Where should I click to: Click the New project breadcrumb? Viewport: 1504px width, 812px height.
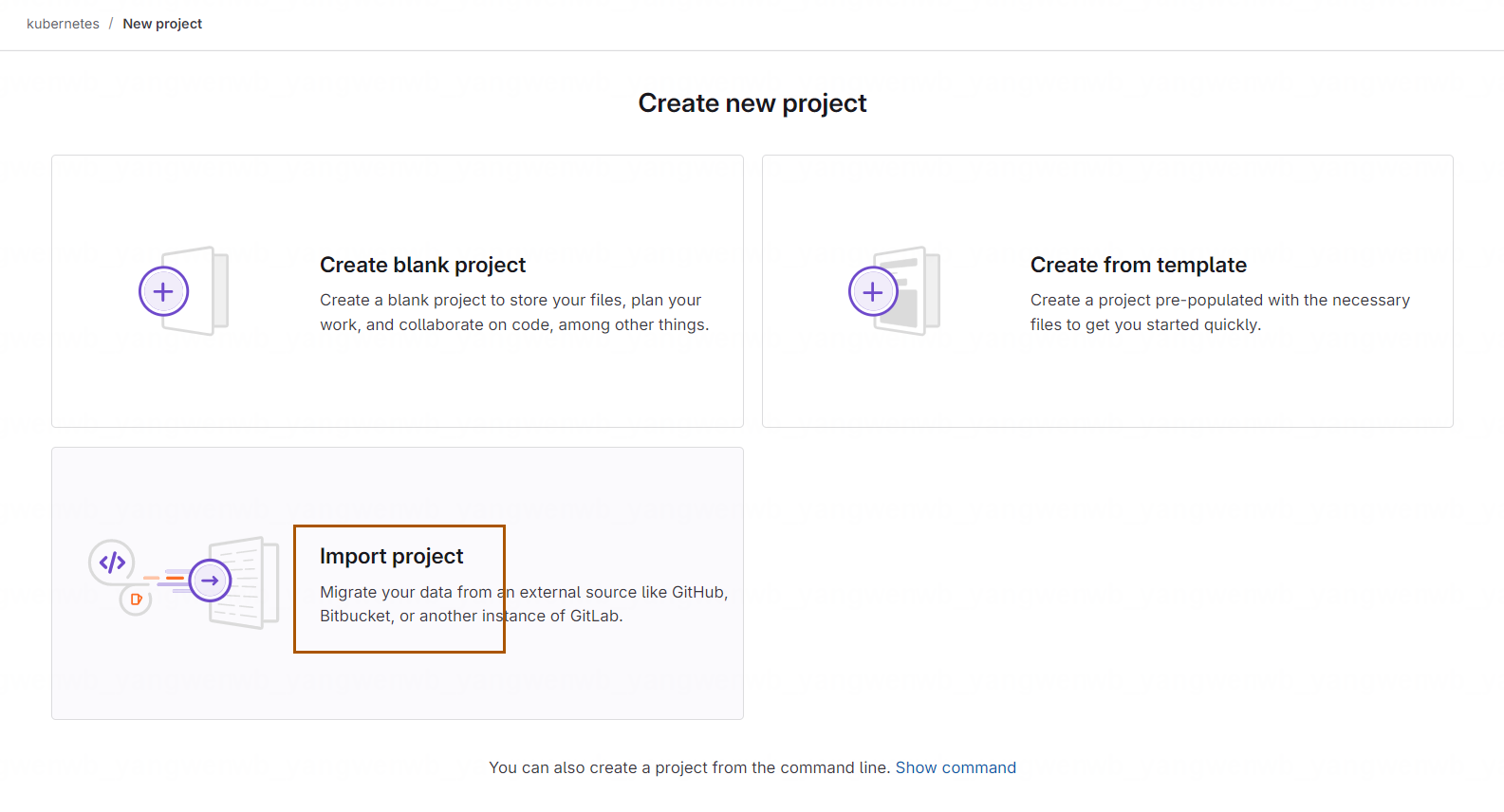pyautogui.click(x=162, y=24)
